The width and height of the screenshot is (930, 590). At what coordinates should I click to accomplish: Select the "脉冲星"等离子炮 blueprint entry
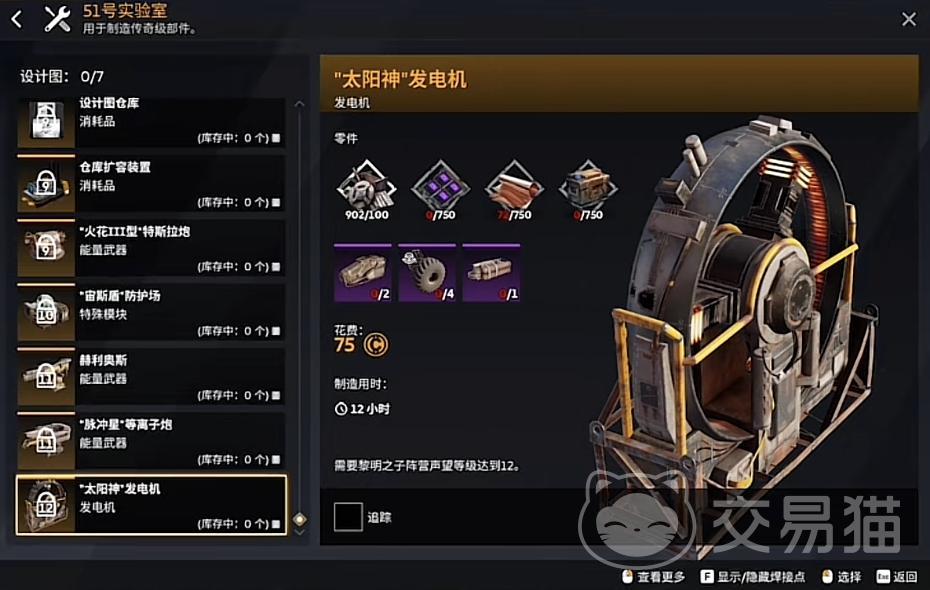pos(151,441)
